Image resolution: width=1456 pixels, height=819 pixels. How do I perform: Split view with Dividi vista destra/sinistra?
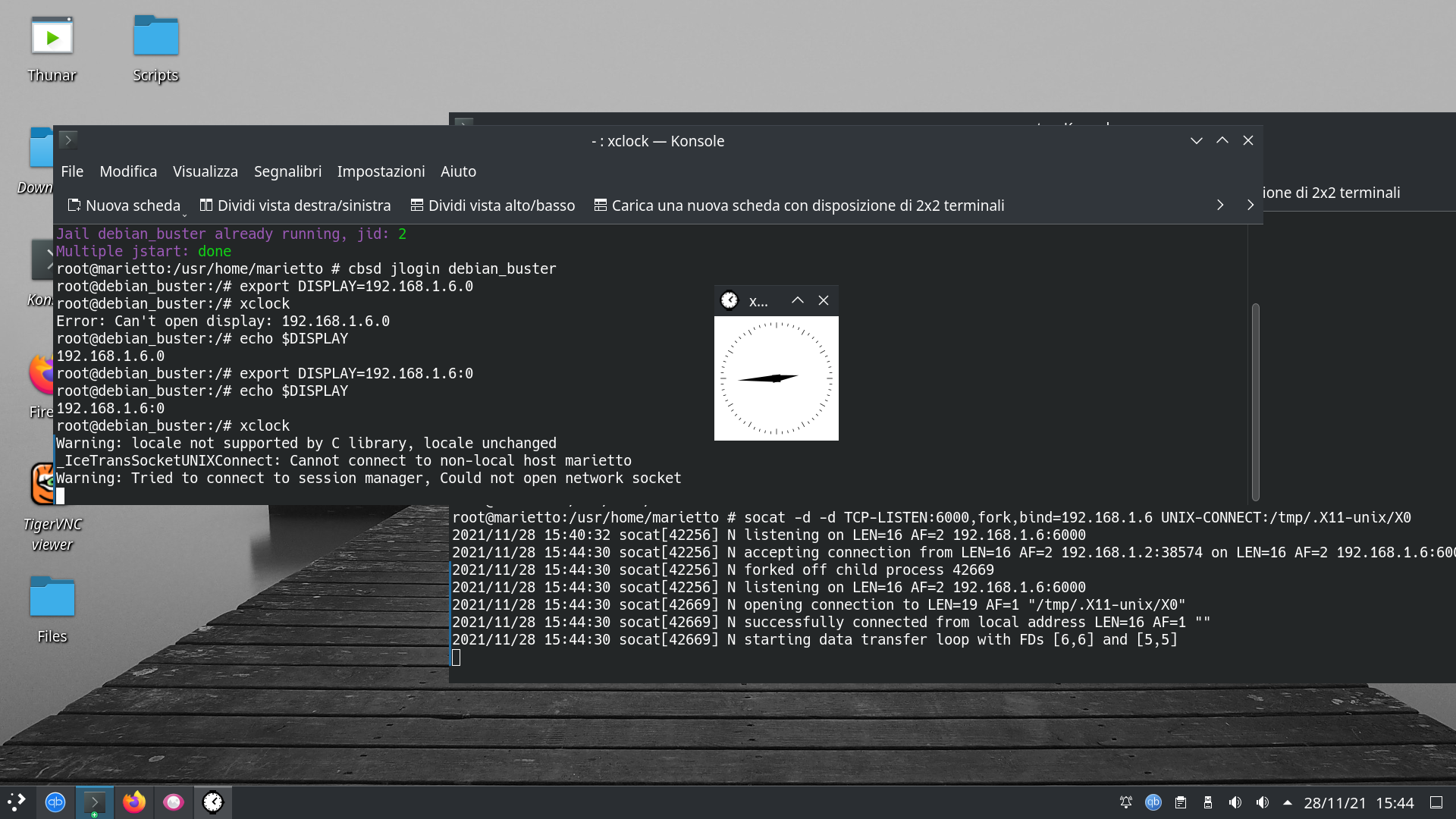point(295,205)
